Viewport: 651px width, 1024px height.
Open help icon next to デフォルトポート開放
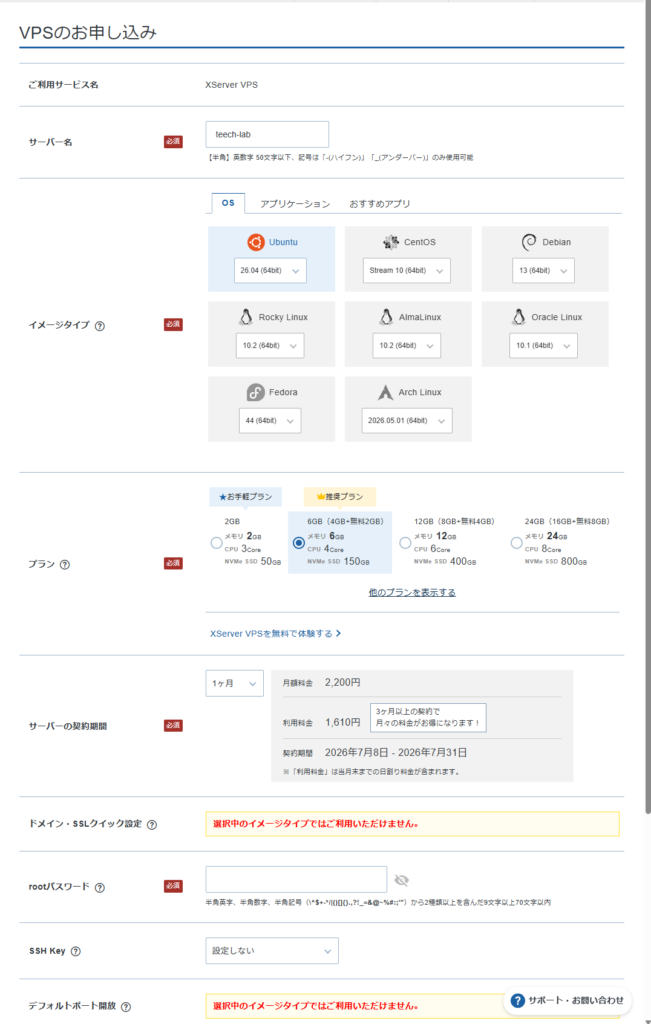[126, 1007]
